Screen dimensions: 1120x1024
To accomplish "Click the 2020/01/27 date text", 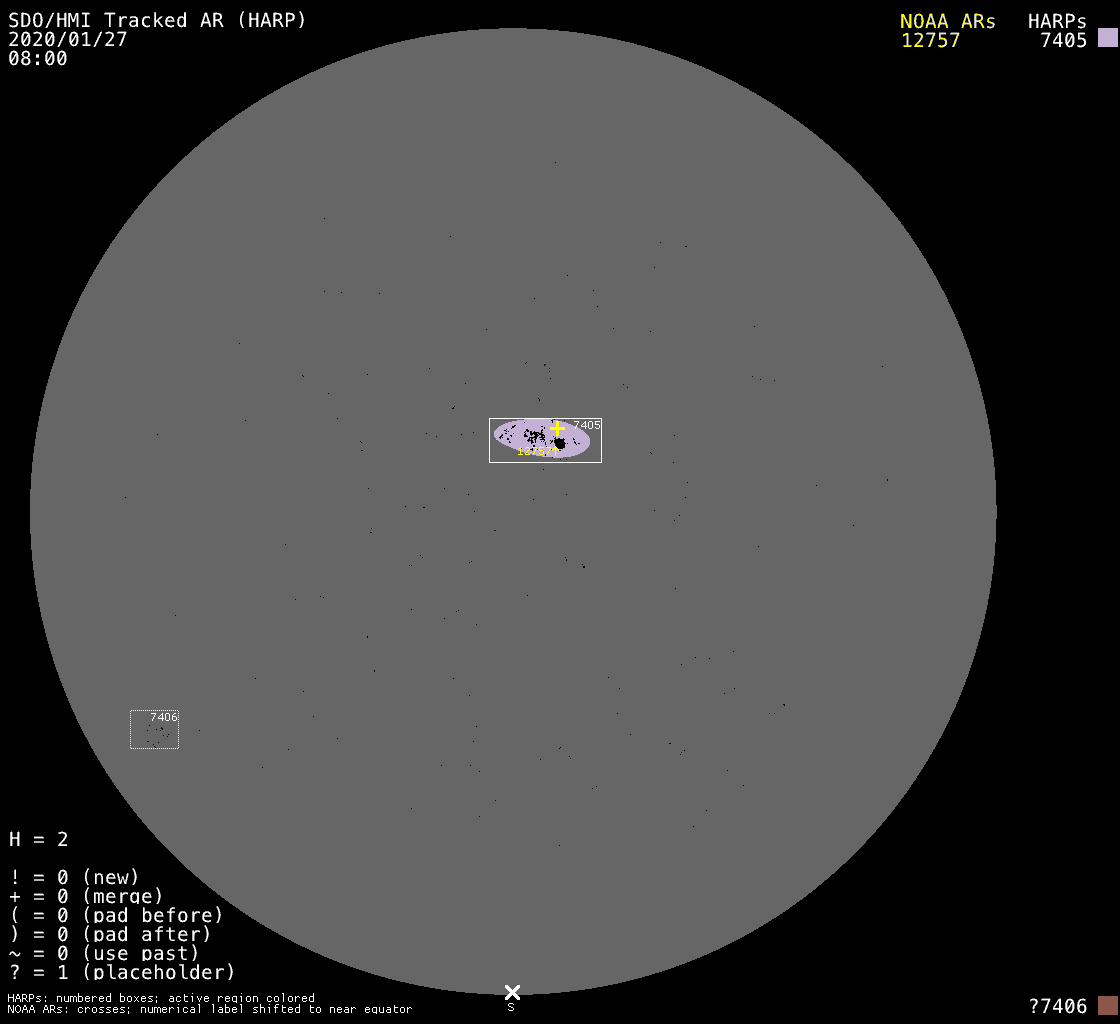I will [x=68, y=39].
